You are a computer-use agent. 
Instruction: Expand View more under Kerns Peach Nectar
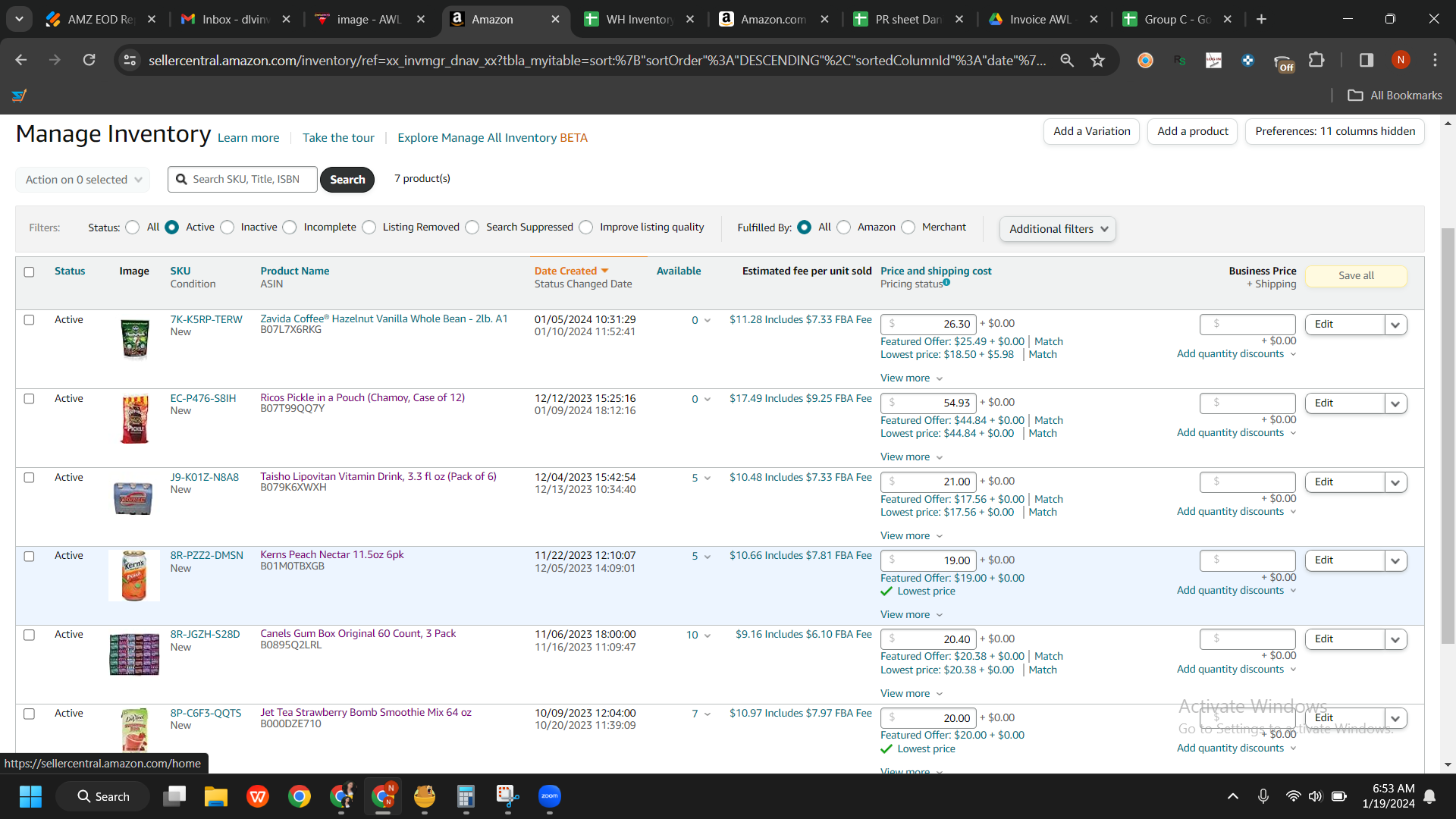pos(912,615)
